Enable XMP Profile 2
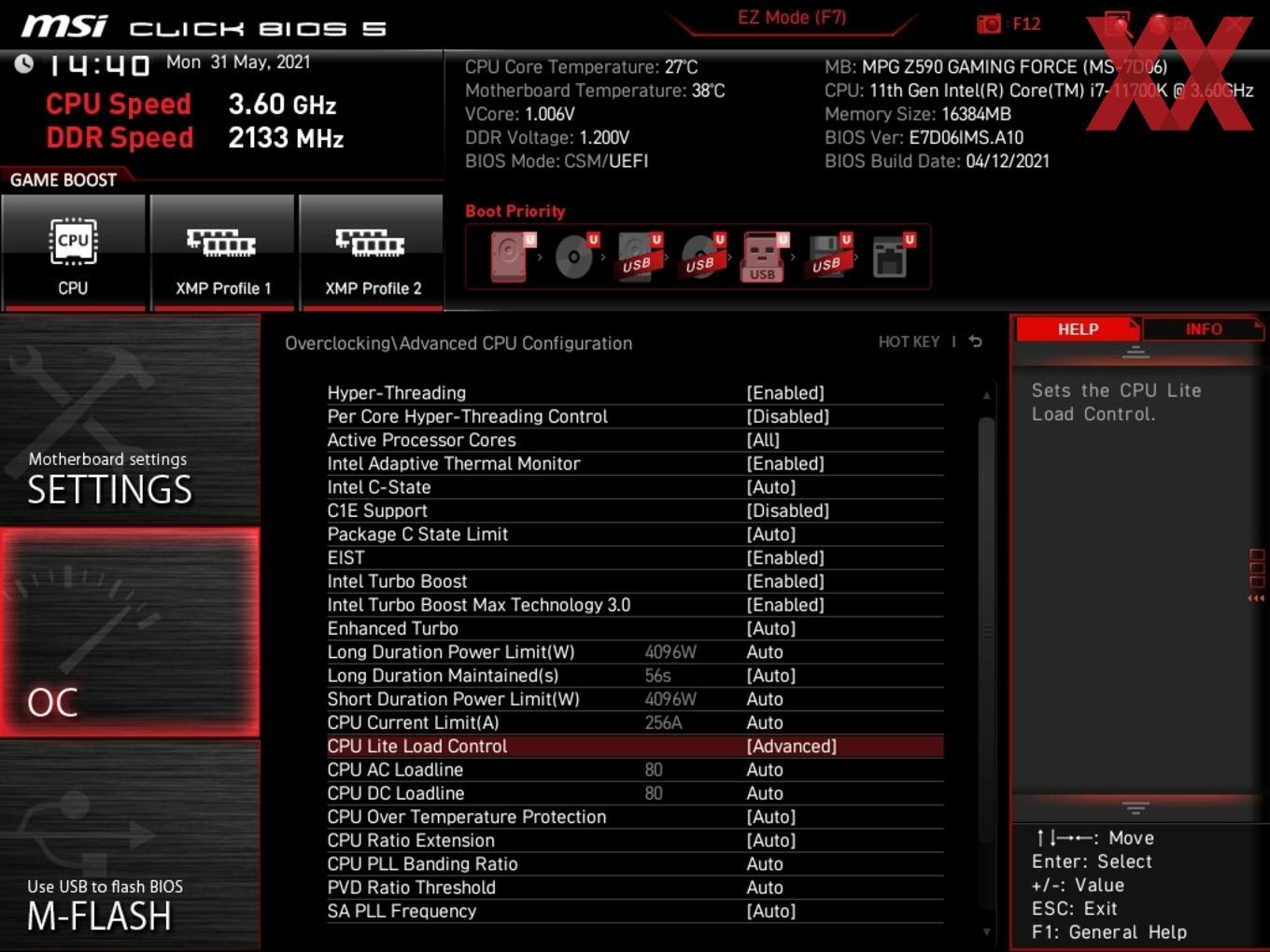Image resolution: width=1270 pixels, height=952 pixels. coord(372,252)
